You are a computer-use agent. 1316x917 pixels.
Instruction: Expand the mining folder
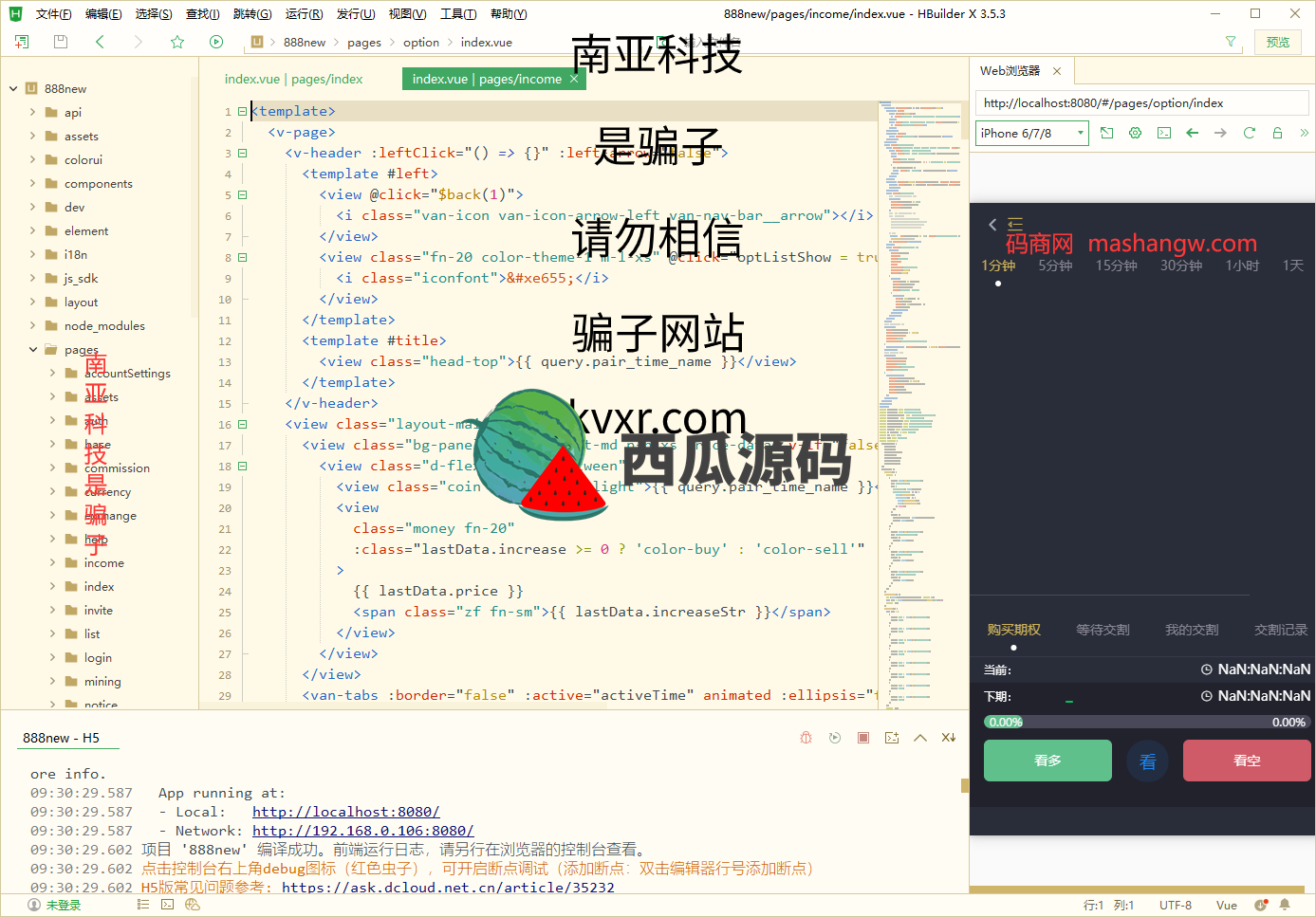click(x=52, y=681)
